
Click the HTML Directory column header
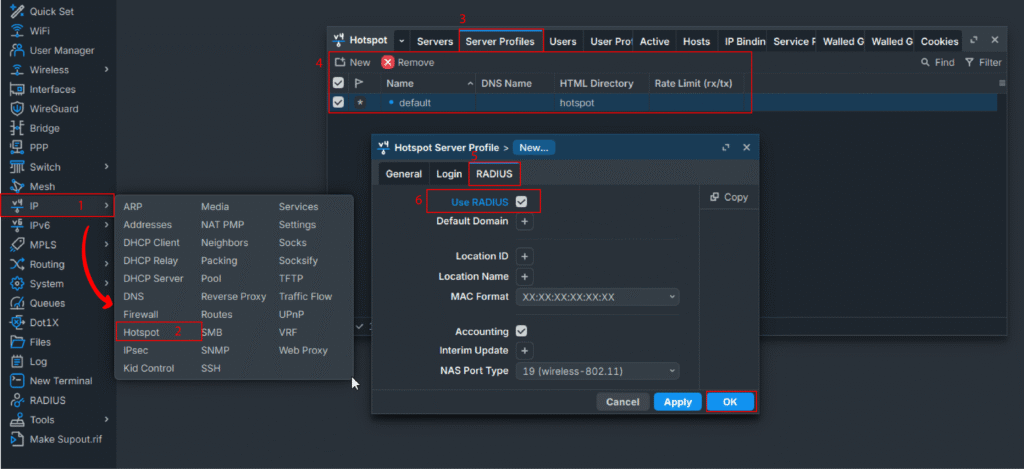tap(601, 83)
